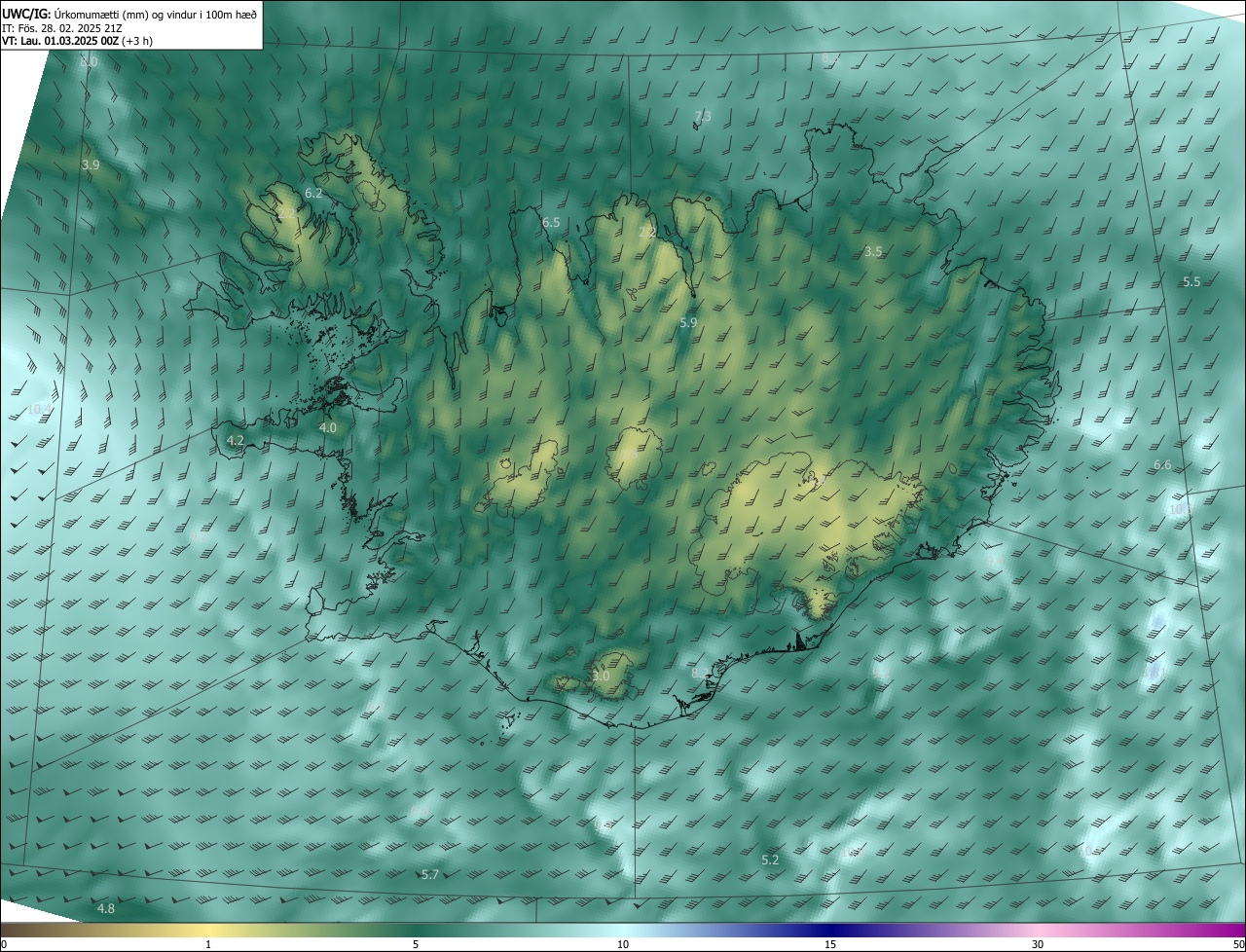Click the 5.5 value label on the map

(1191, 281)
